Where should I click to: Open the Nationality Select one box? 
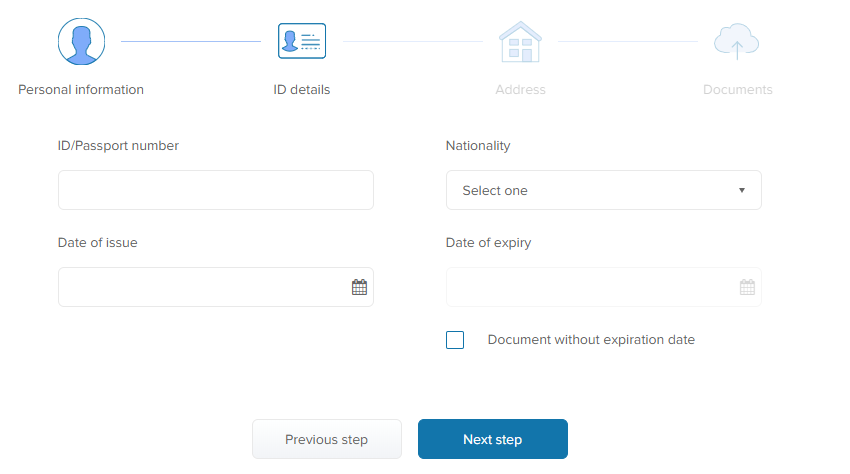pos(603,190)
